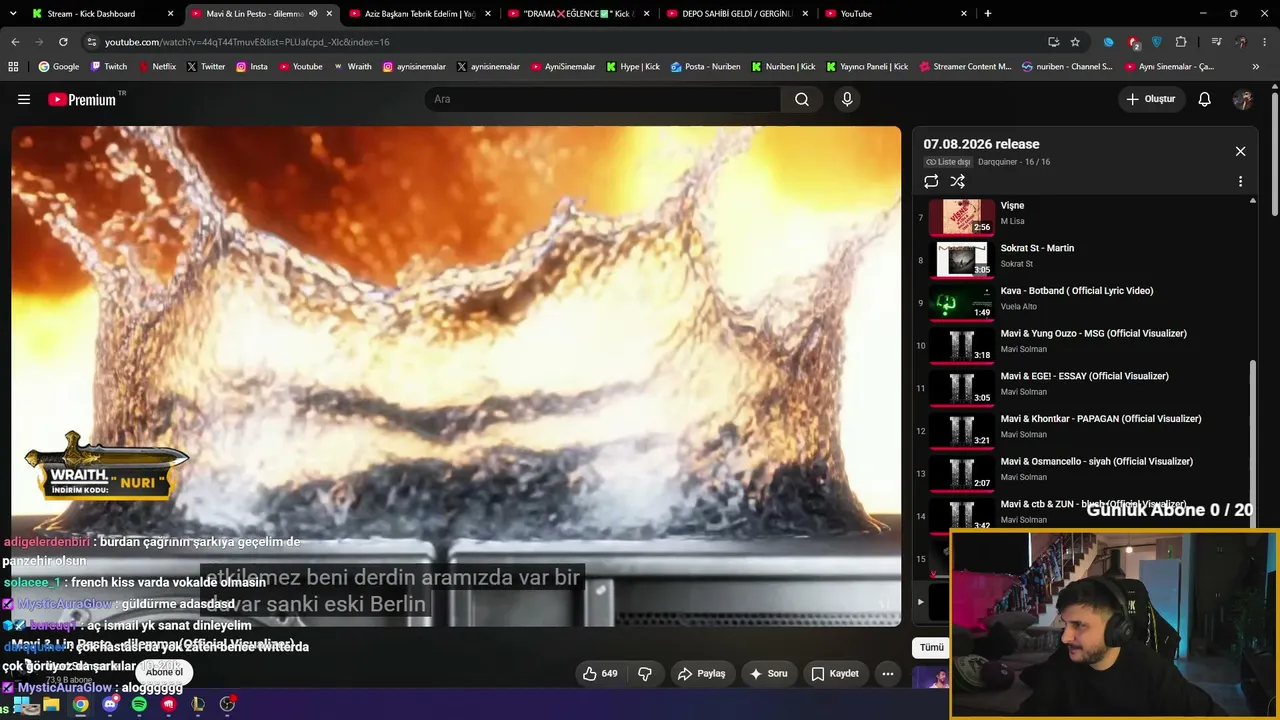Click the video player frame
The image size is (1280, 720).
[456, 376]
